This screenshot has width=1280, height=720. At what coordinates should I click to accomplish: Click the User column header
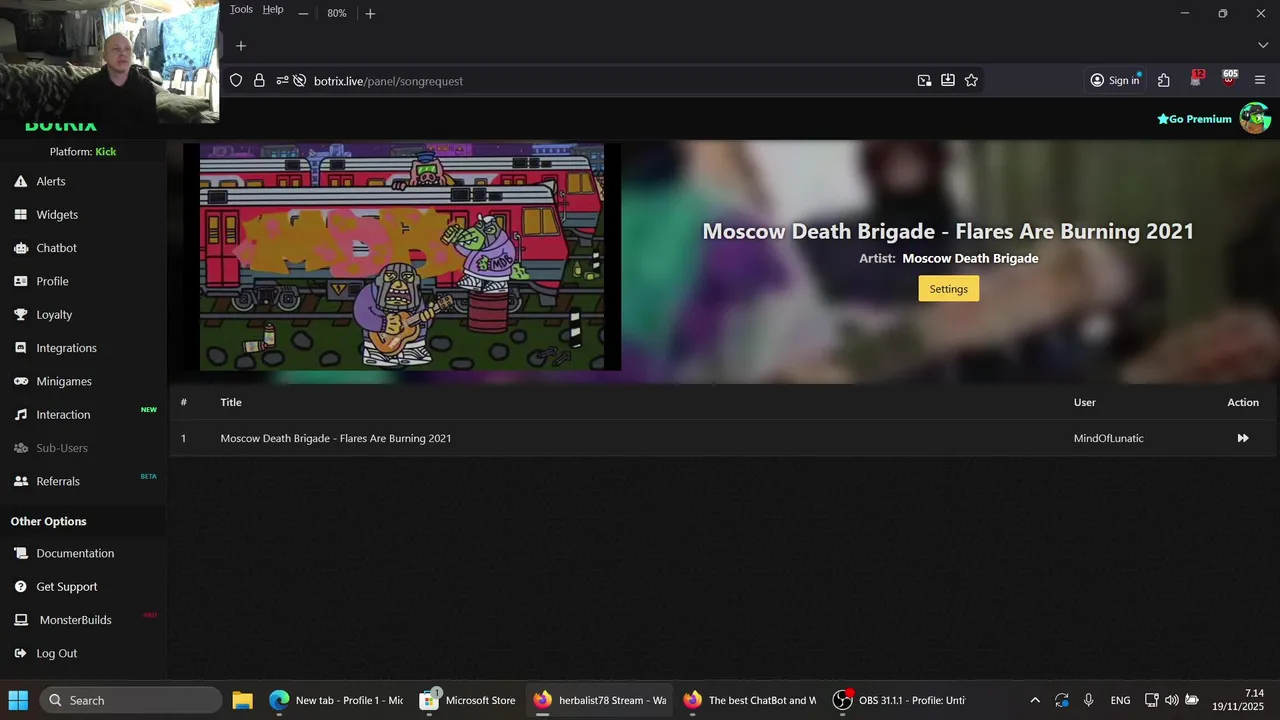[x=1085, y=402]
